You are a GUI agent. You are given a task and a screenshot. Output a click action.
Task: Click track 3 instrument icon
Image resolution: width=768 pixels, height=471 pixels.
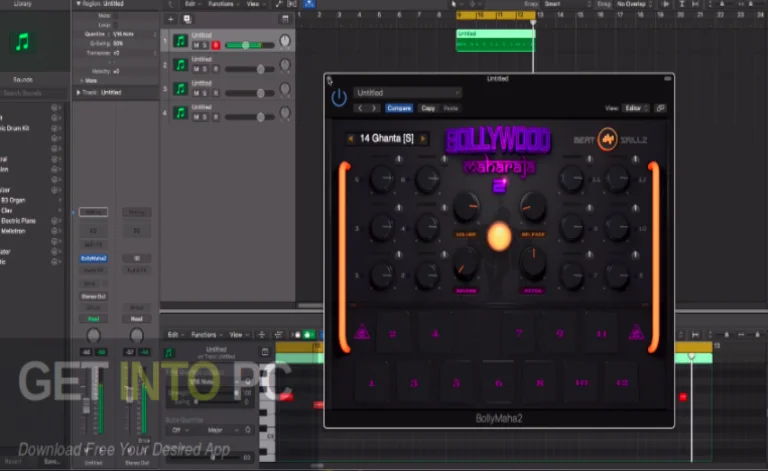pyautogui.click(x=181, y=89)
